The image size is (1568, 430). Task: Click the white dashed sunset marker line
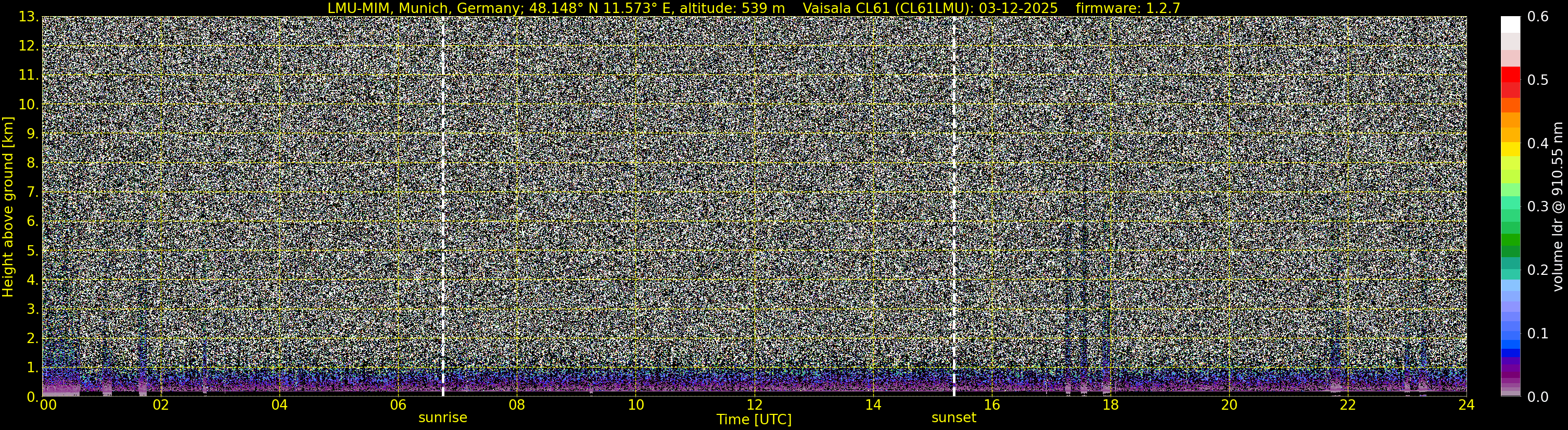click(x=954, y=207)
